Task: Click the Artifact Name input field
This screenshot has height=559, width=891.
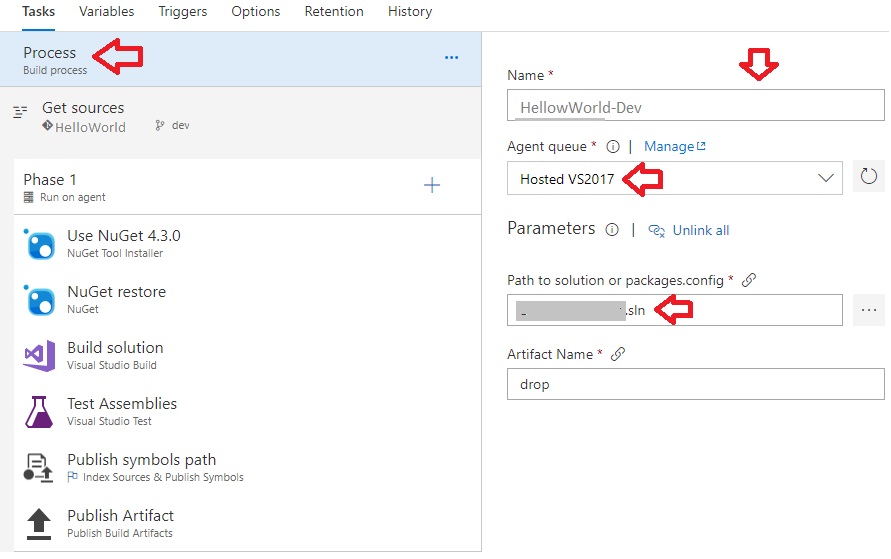Action: (x=696, y=384)
